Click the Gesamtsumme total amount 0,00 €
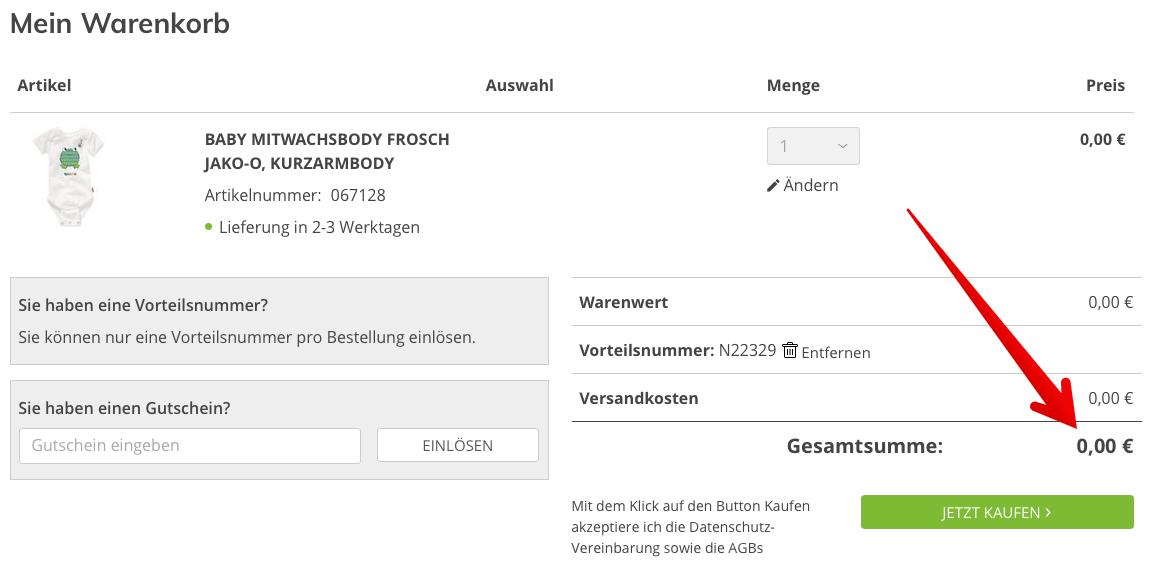Screen dimensions: 1156x571 (1104, 446)
